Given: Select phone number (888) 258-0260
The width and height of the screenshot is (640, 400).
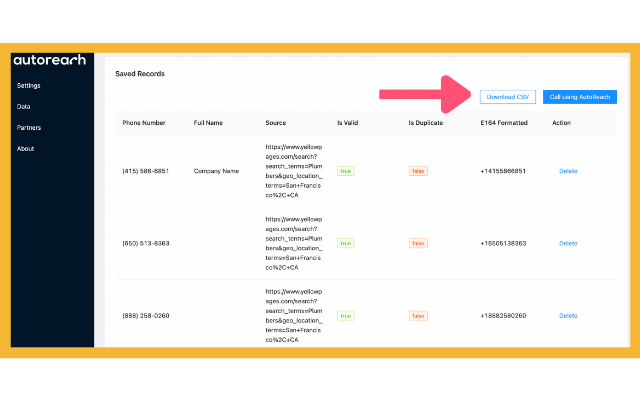Looking at the screenshot, I should (x=146, y=316).
